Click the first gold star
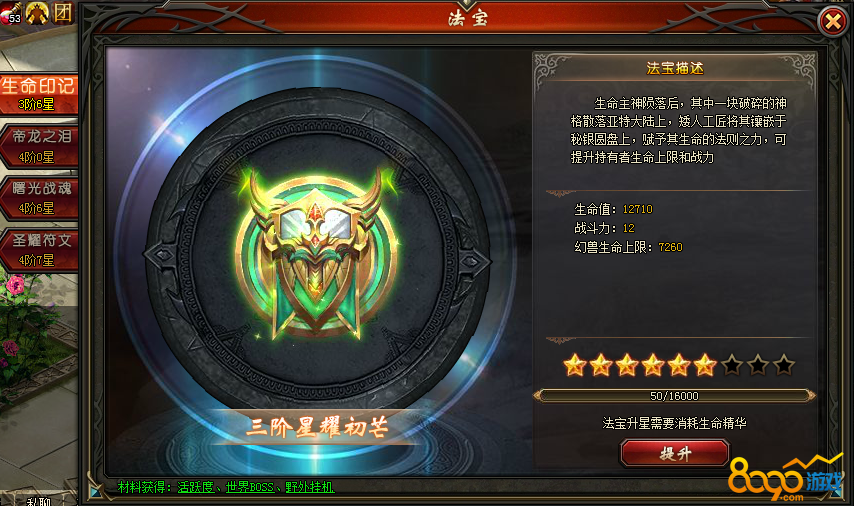Image resolution: width=854 pixels, height=506 pixels. pos(575,365)
